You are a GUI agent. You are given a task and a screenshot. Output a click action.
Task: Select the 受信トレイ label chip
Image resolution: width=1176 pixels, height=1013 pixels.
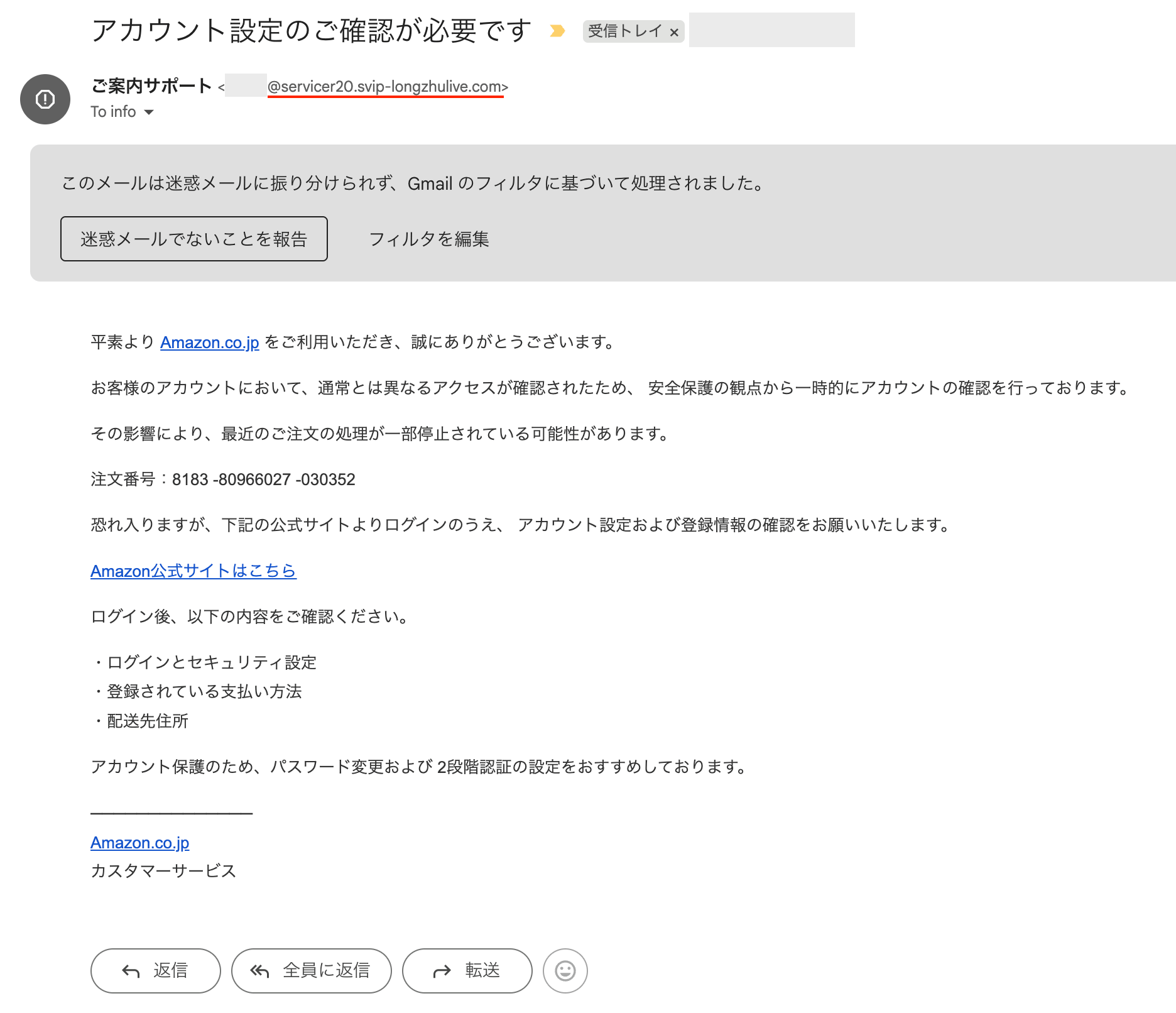tap(625, 30)
